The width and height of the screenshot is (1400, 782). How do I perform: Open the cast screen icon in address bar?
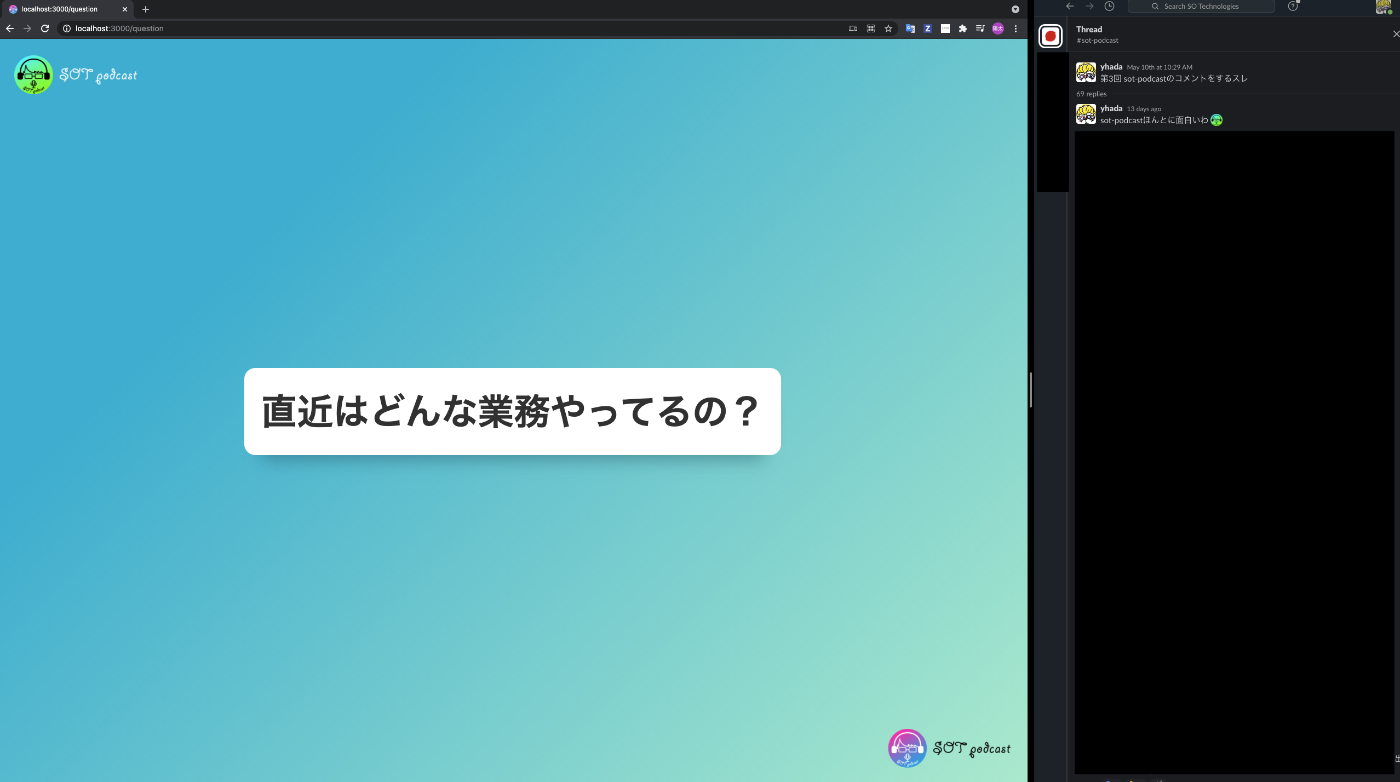pos(853,28)
